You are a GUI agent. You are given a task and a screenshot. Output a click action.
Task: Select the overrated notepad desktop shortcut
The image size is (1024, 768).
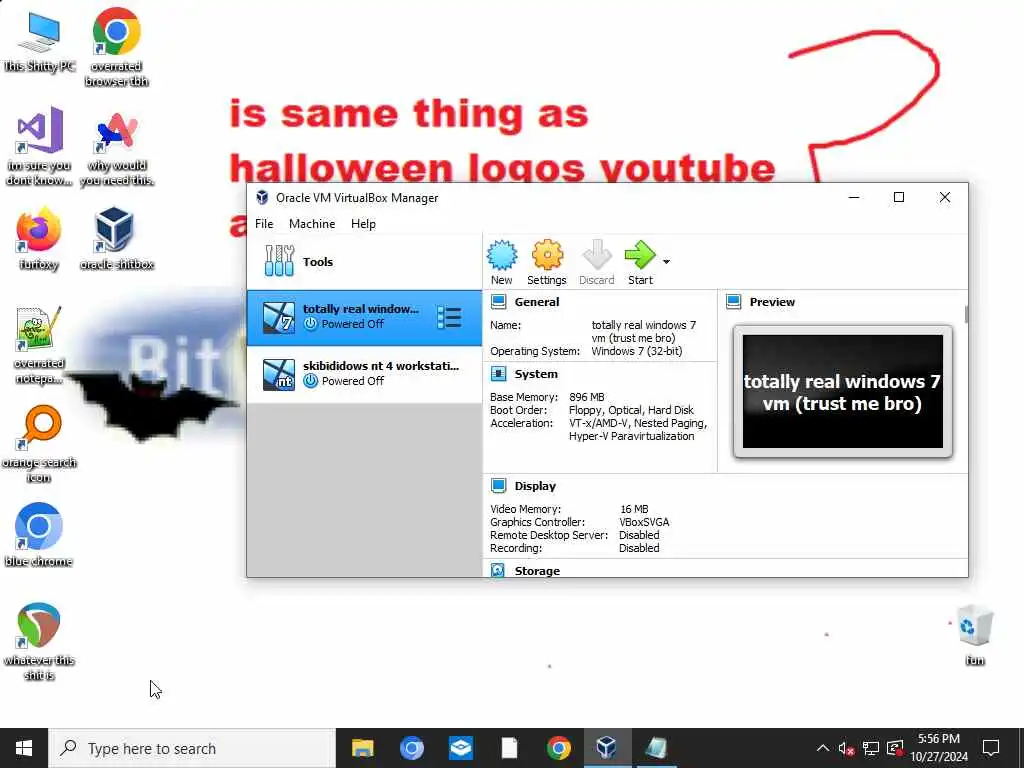point(39,346)
